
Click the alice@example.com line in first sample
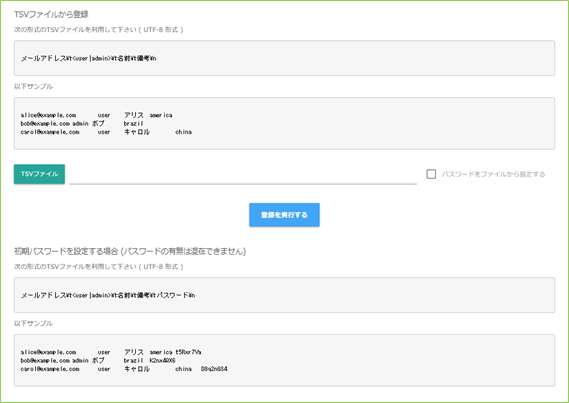click(97, 115)
